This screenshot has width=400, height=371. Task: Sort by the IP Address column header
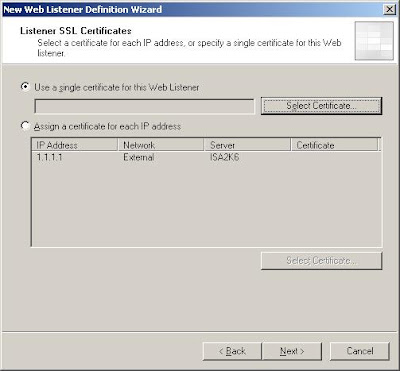click(x=74, y=145)
